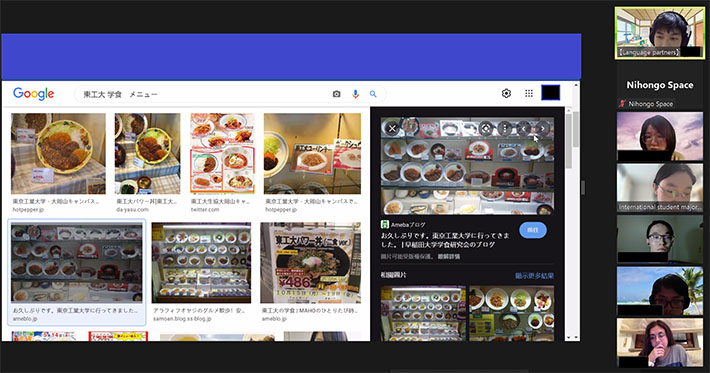Open the Google account avatar

click(551, 93)
